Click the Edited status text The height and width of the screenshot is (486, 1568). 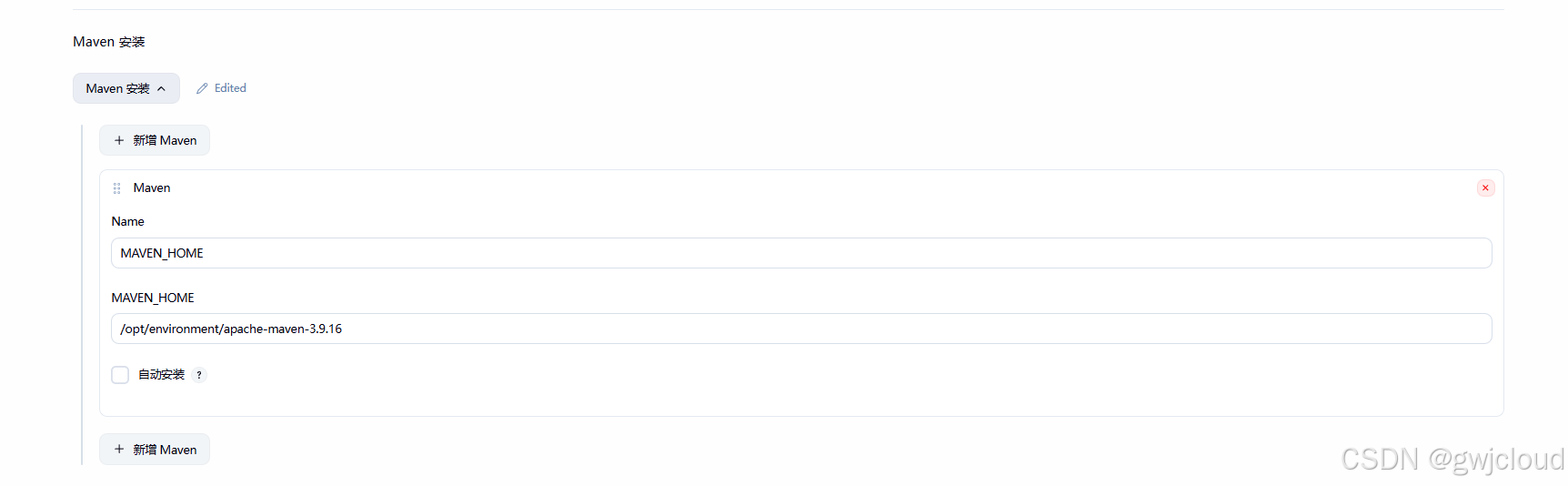point(230,88)
